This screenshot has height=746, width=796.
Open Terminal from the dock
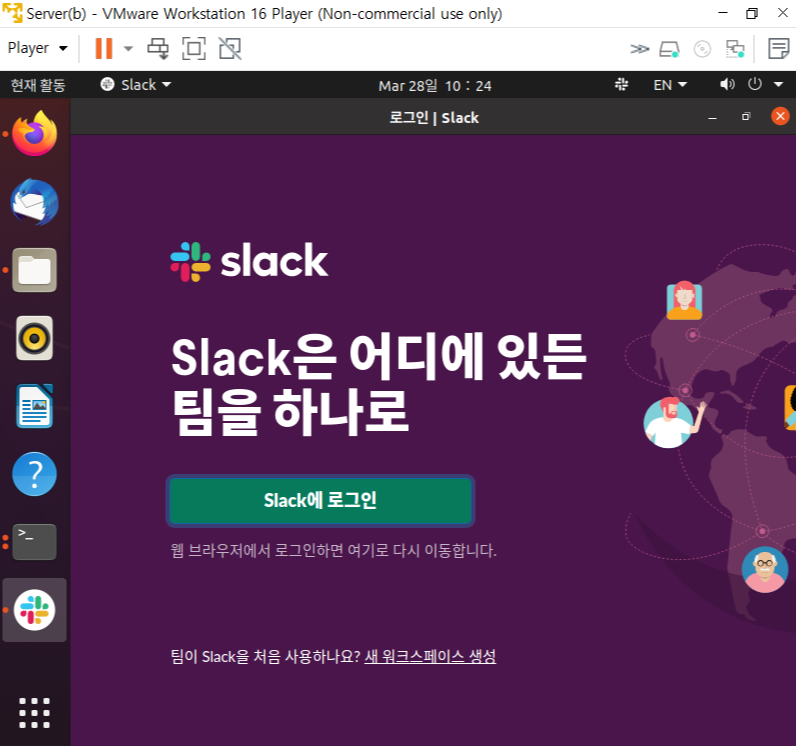35,542
